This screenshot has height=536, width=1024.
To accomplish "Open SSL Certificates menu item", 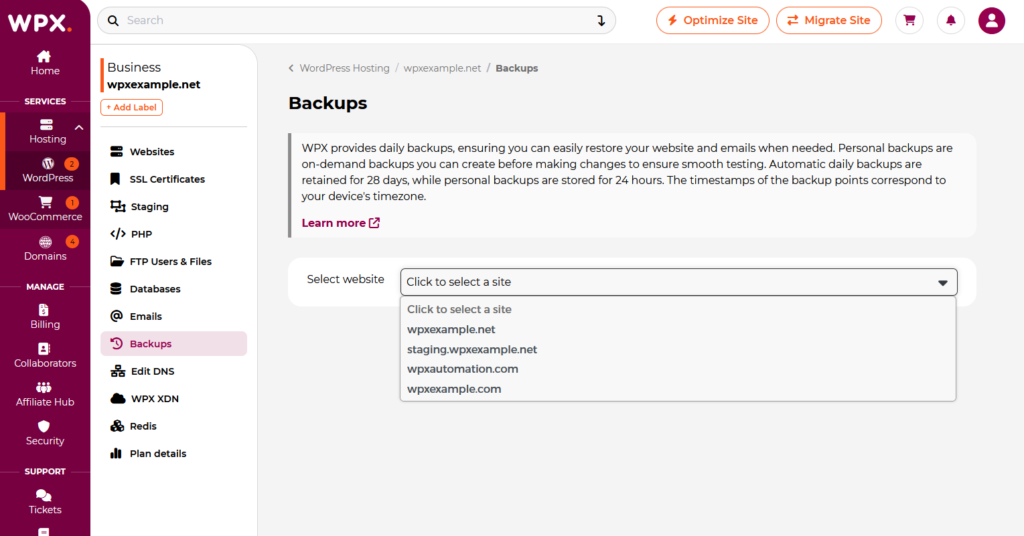I will tap(174, 179).
